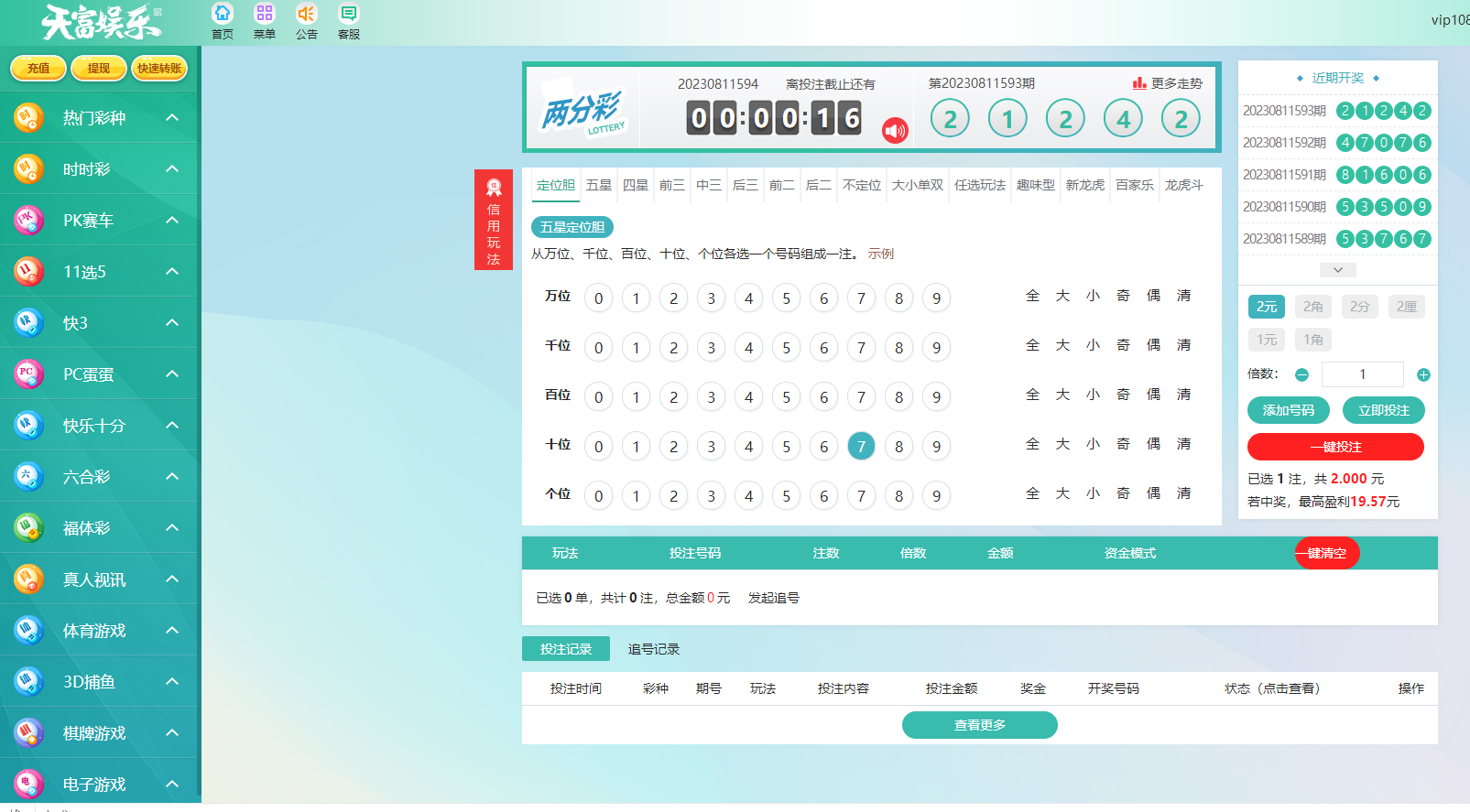Click the 查看更多 button
This screenshot has height=812, width=1470.
[x=979, y=725]
